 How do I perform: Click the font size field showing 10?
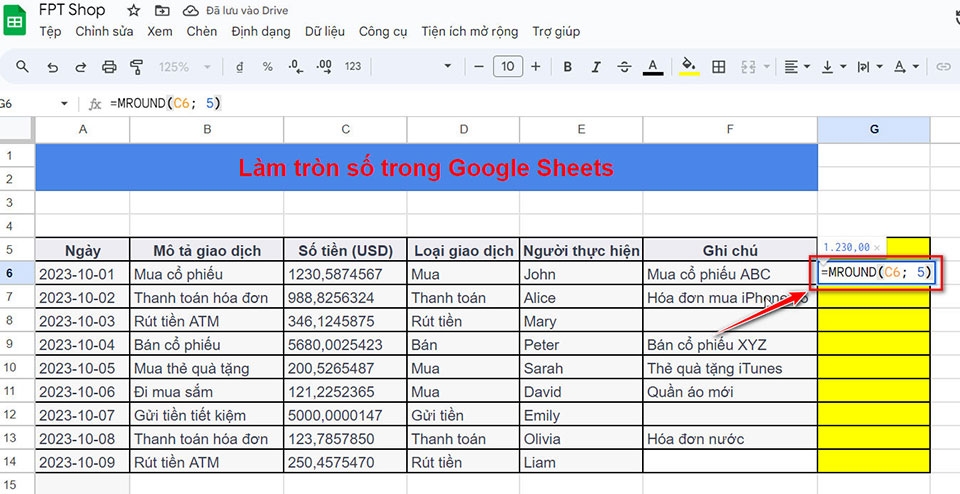coord(508,66)
